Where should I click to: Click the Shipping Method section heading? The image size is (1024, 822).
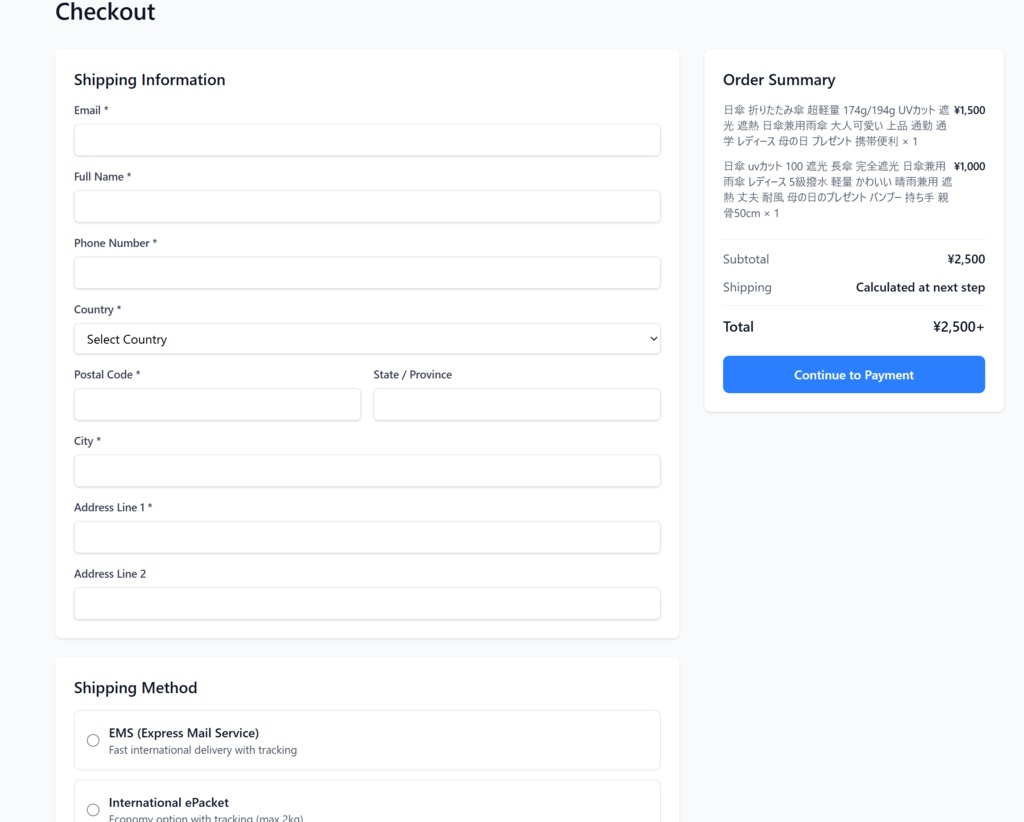click(135, 688)
